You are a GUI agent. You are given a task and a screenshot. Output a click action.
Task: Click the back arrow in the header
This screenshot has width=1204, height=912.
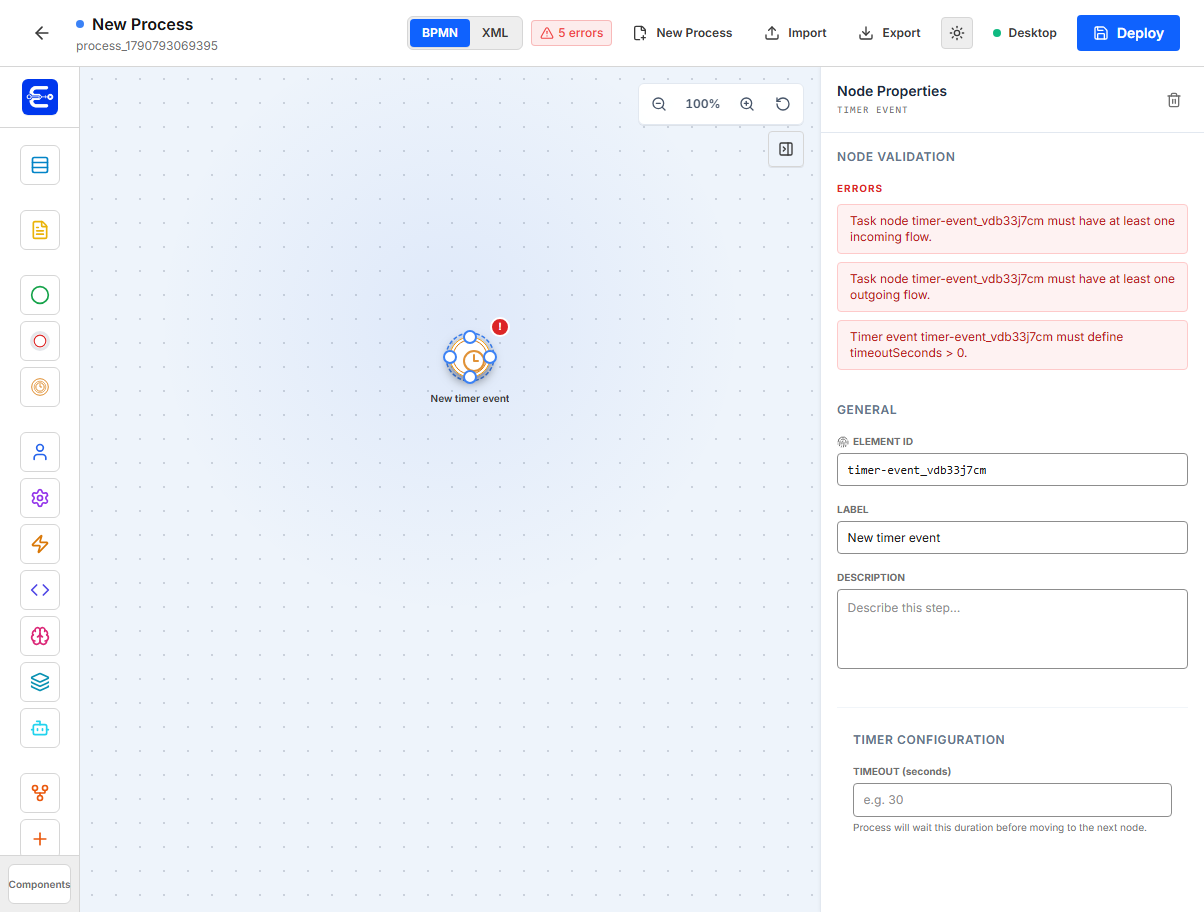point(41,33)
